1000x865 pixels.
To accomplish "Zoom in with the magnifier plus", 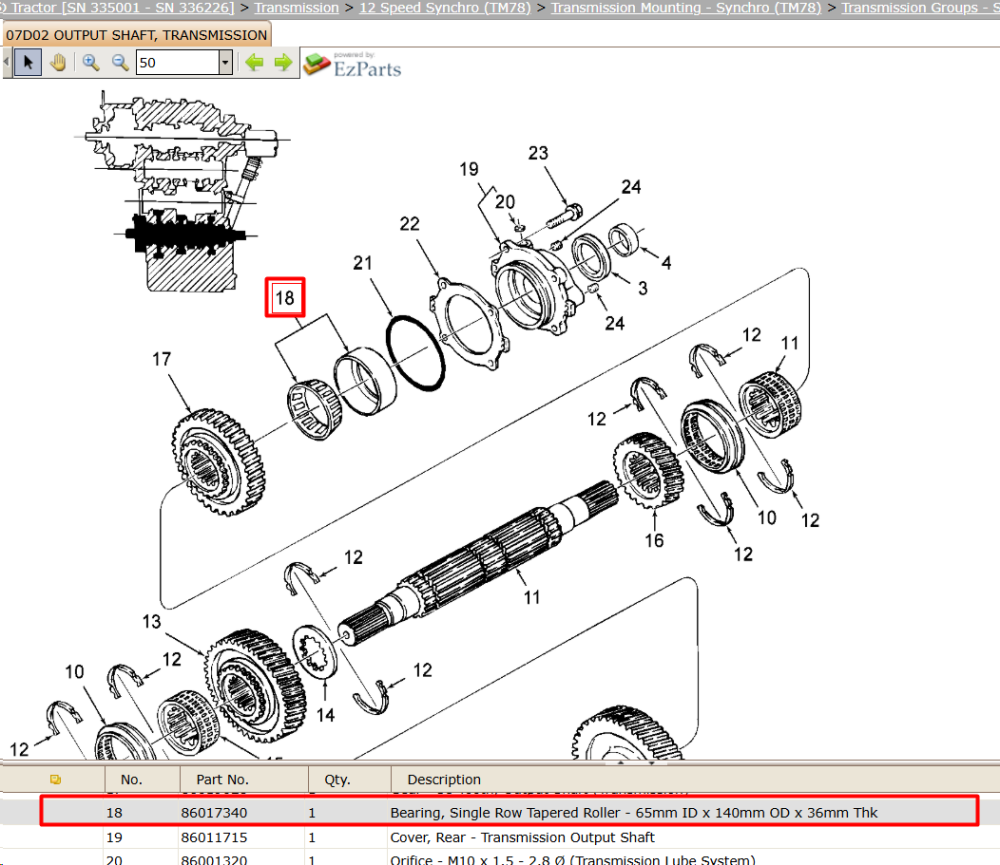I will click(x=91, y=63).
